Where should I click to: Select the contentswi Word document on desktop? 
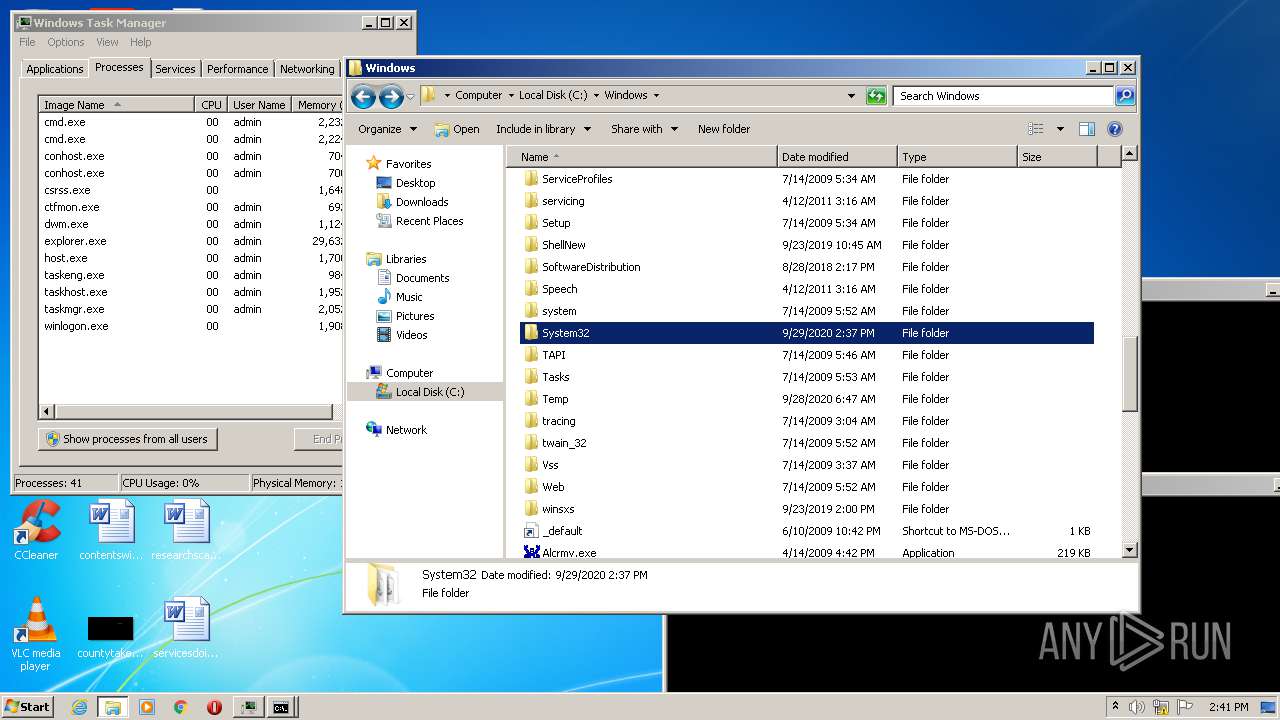tap(110, 530)
